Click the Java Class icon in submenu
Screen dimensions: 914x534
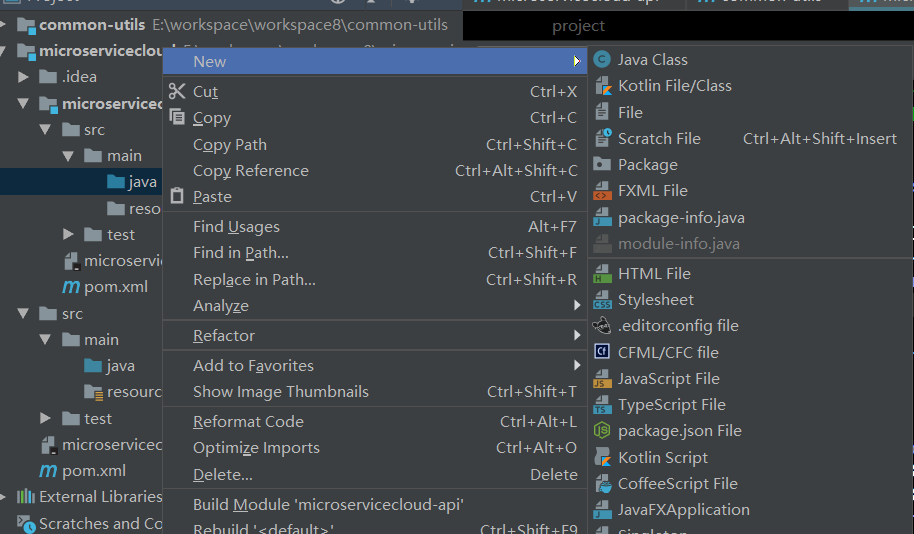[602, 59]
